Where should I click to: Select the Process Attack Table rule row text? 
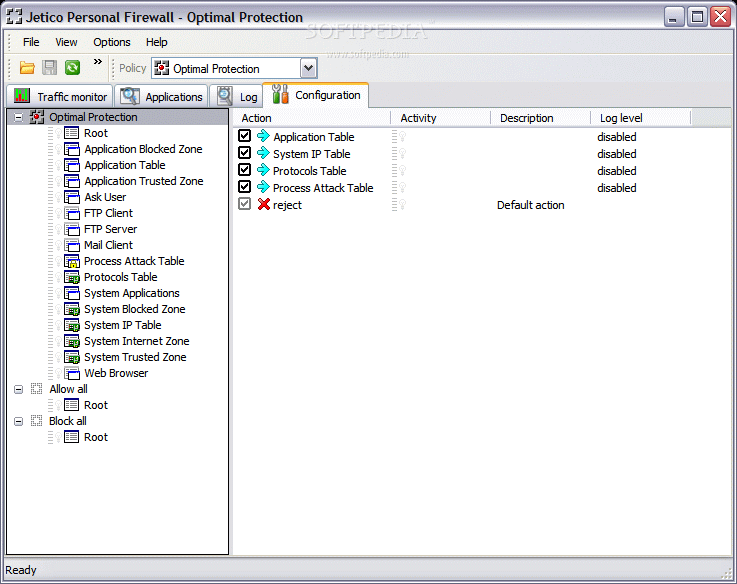coord(323,188)
